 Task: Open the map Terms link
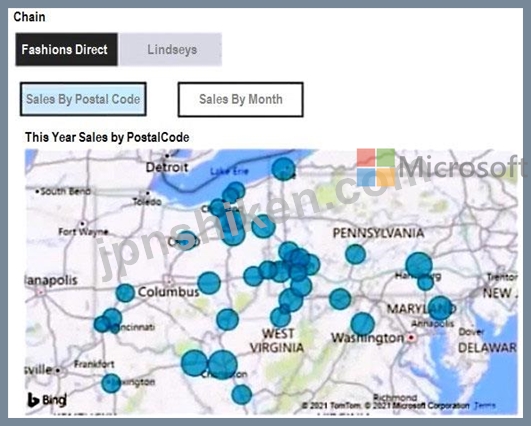(x=485, y=405)
